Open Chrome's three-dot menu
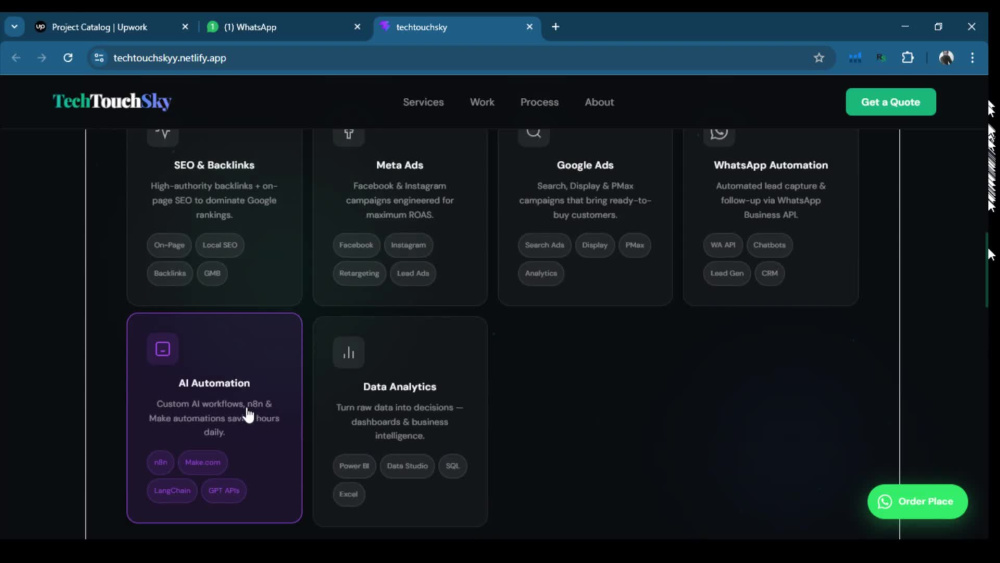The width and height of the screenshot is (1000, 563). pos(973,58)
